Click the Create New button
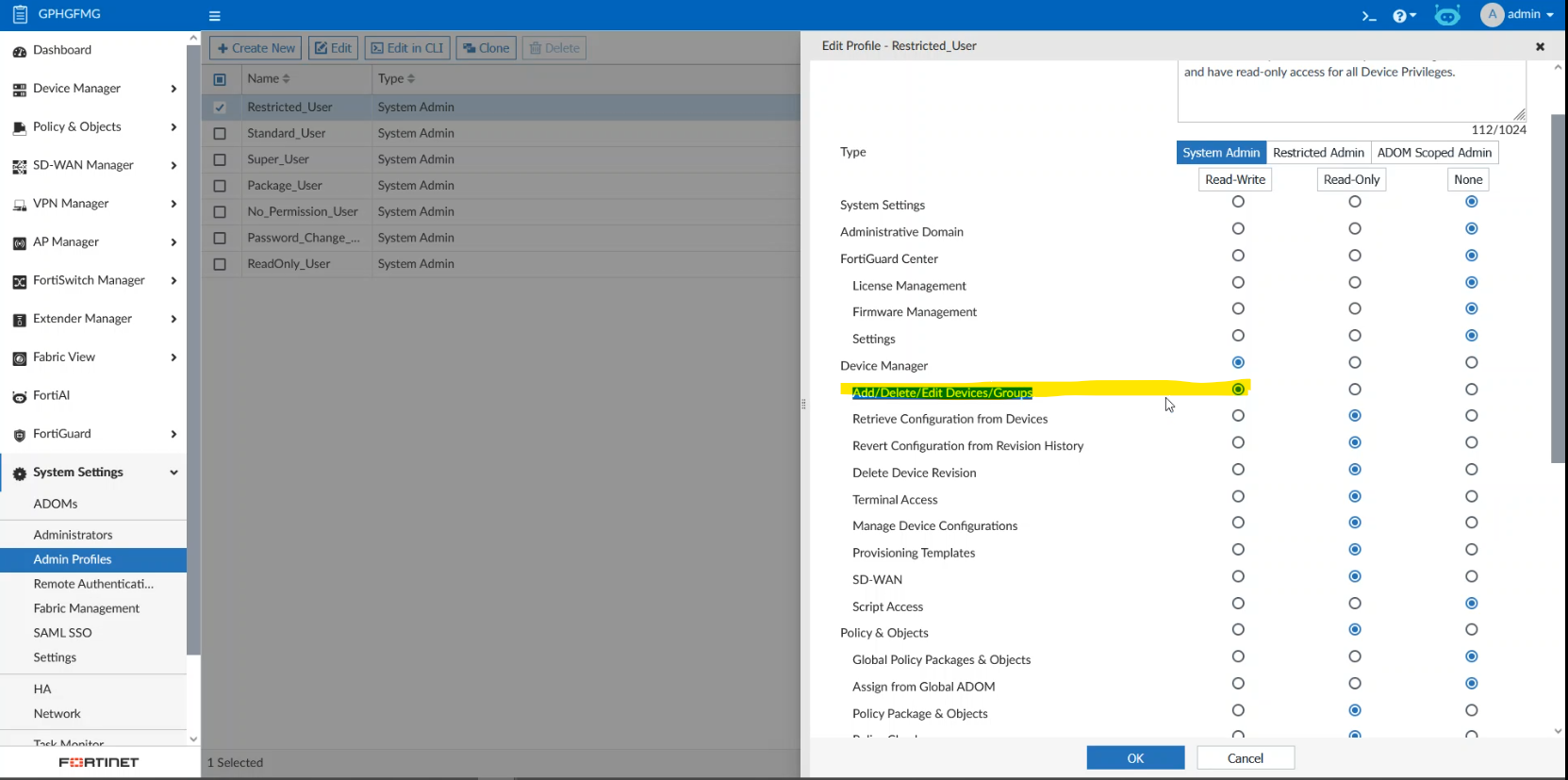Viewport: 1568px width, 780px height. click(x=256, y=48)
